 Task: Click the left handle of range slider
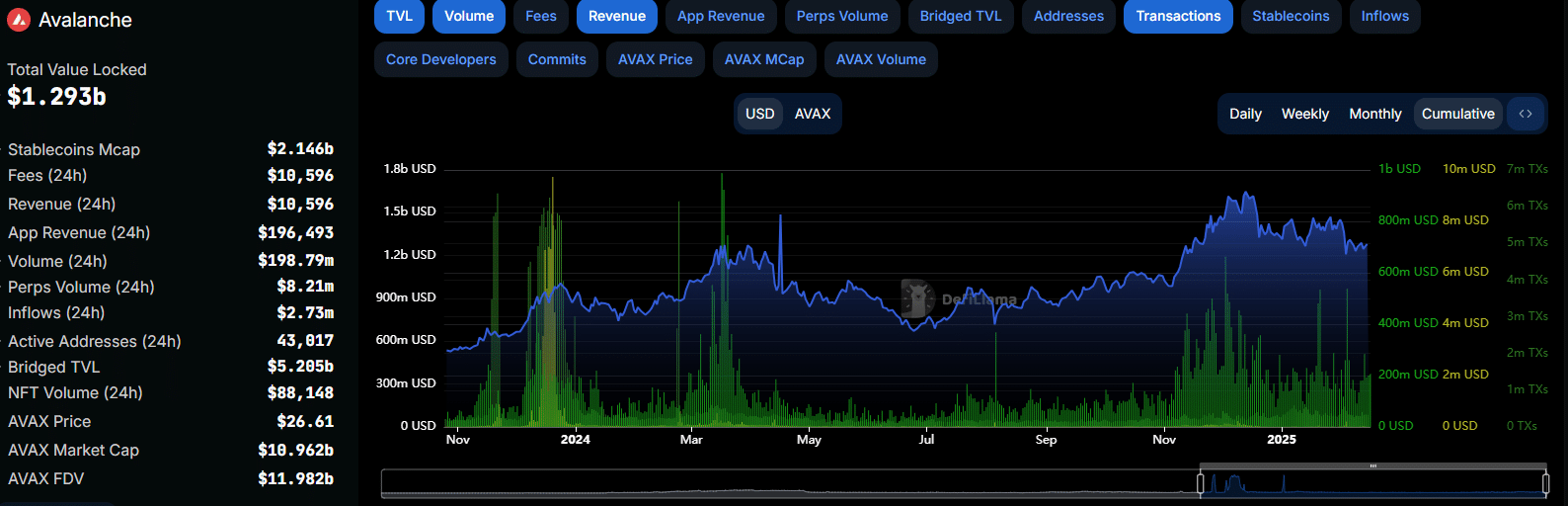click(1201, 484)
